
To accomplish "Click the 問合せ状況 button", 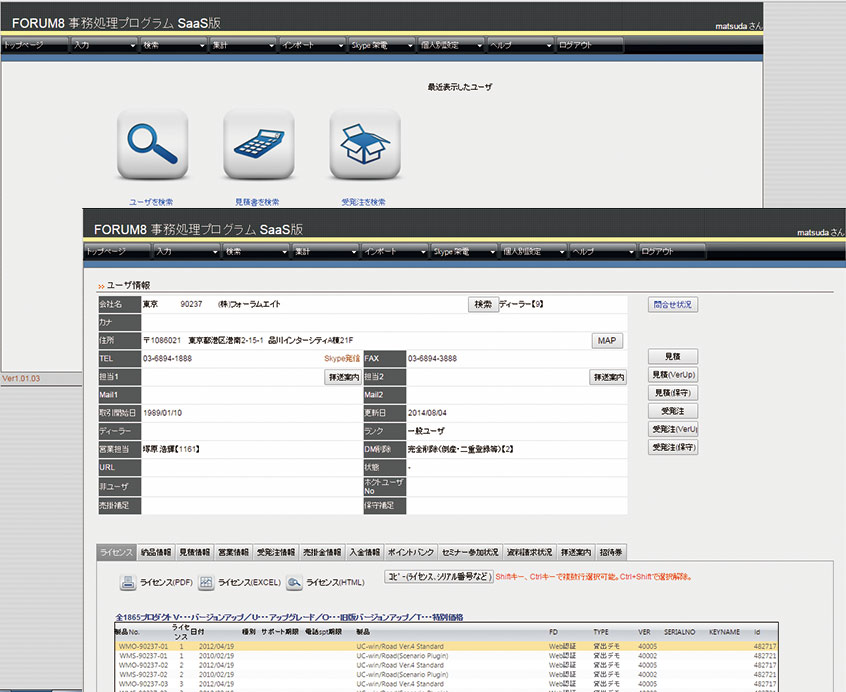I will (673, 305).
